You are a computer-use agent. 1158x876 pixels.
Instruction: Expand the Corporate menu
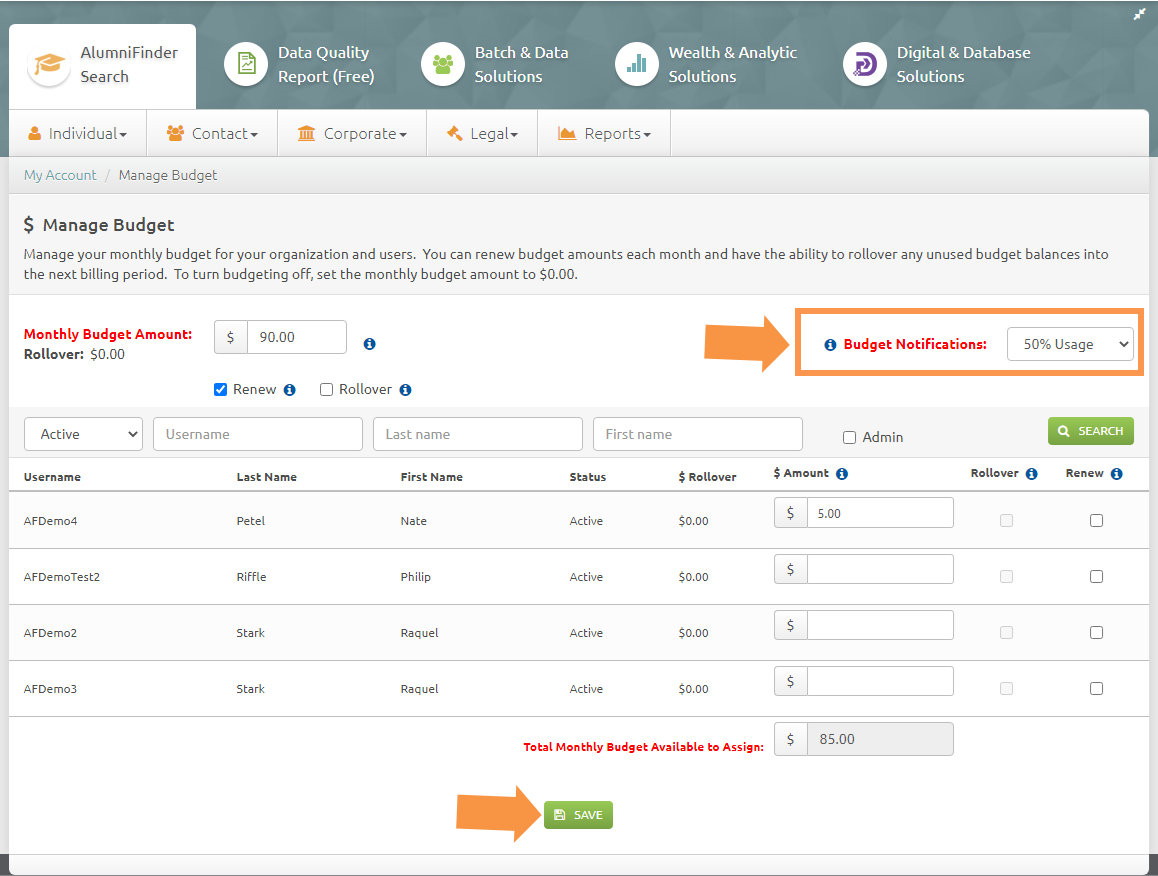352,134
